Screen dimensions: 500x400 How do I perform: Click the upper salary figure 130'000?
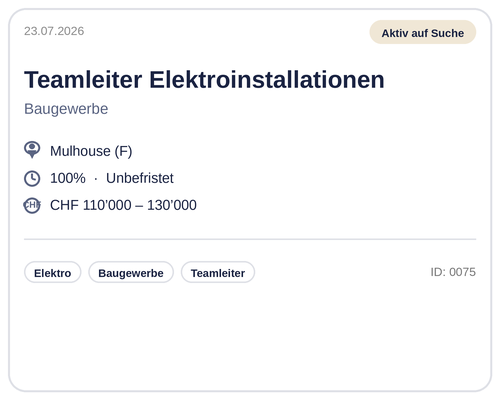click(172, 205)
